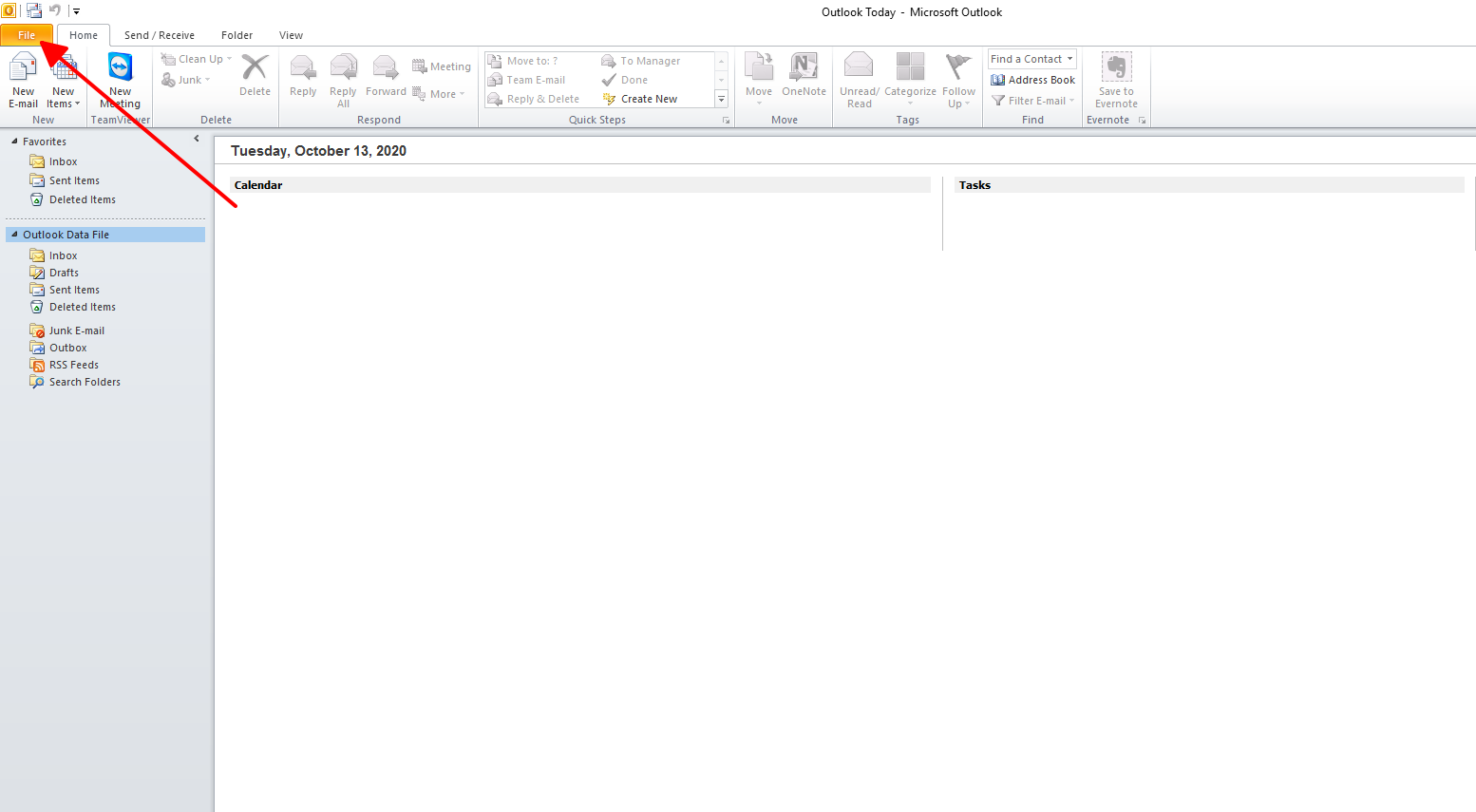This screenshot has height=812, width=1476.
Task: Select the Done quick step
Action: pyautogui.click(x=625, y=80)
